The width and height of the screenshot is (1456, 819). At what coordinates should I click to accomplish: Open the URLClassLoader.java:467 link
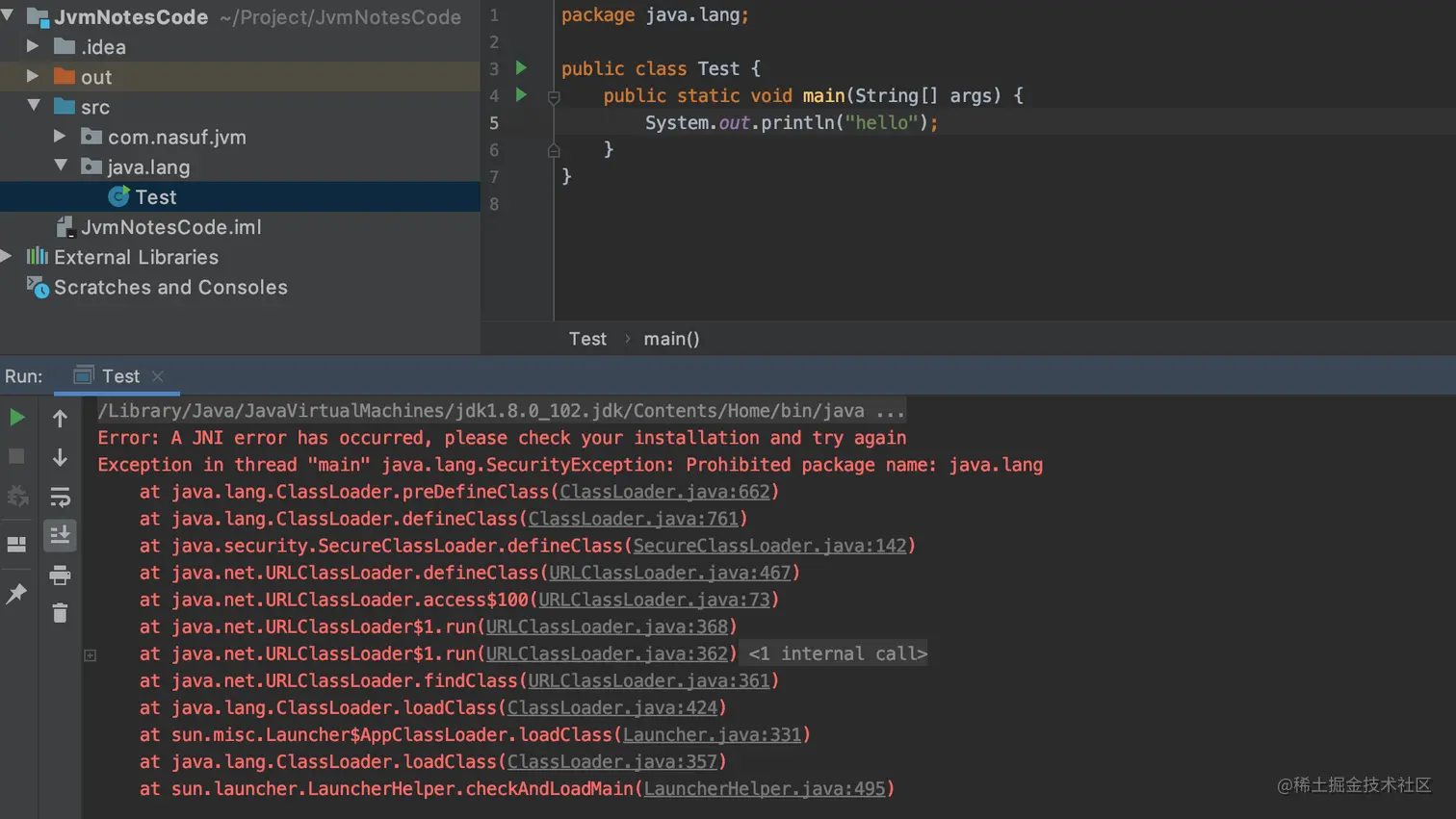[670, 573]
